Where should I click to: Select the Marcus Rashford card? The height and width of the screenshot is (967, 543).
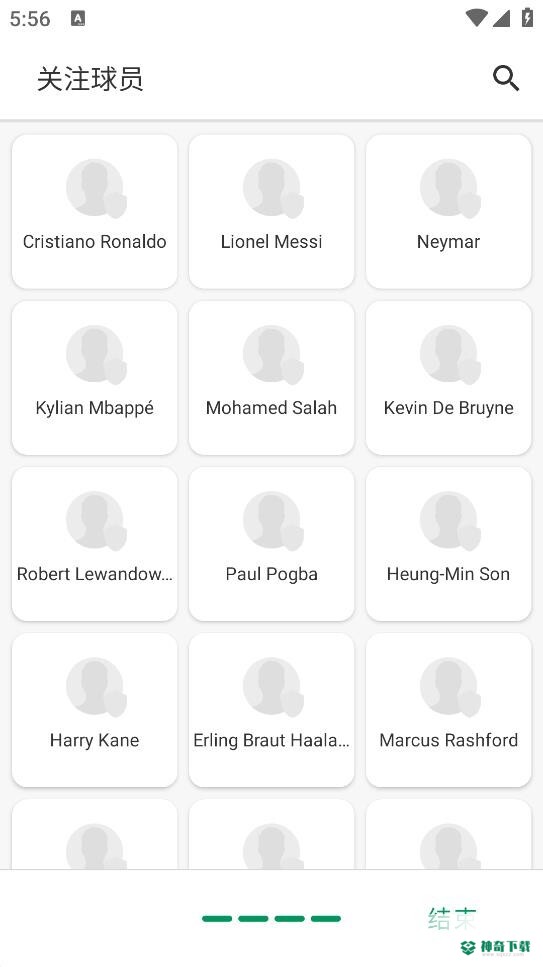(x=449, y=710)
